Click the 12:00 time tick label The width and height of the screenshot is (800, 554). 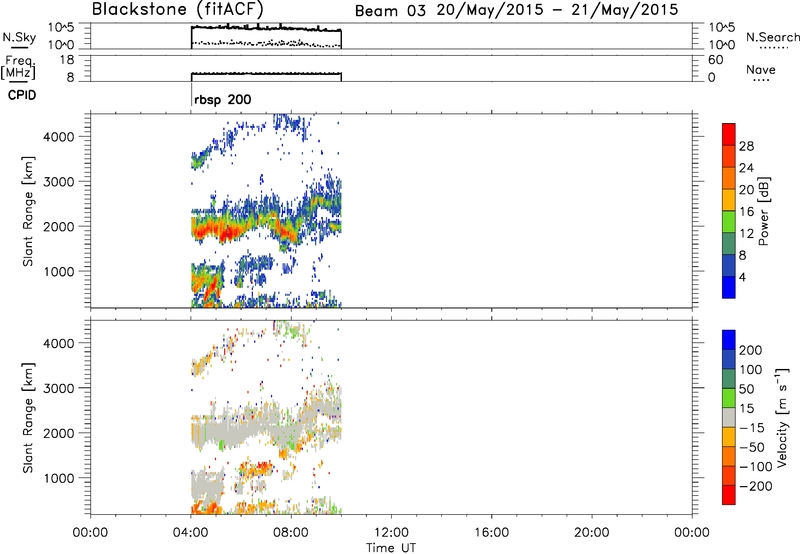click(391, 533)
